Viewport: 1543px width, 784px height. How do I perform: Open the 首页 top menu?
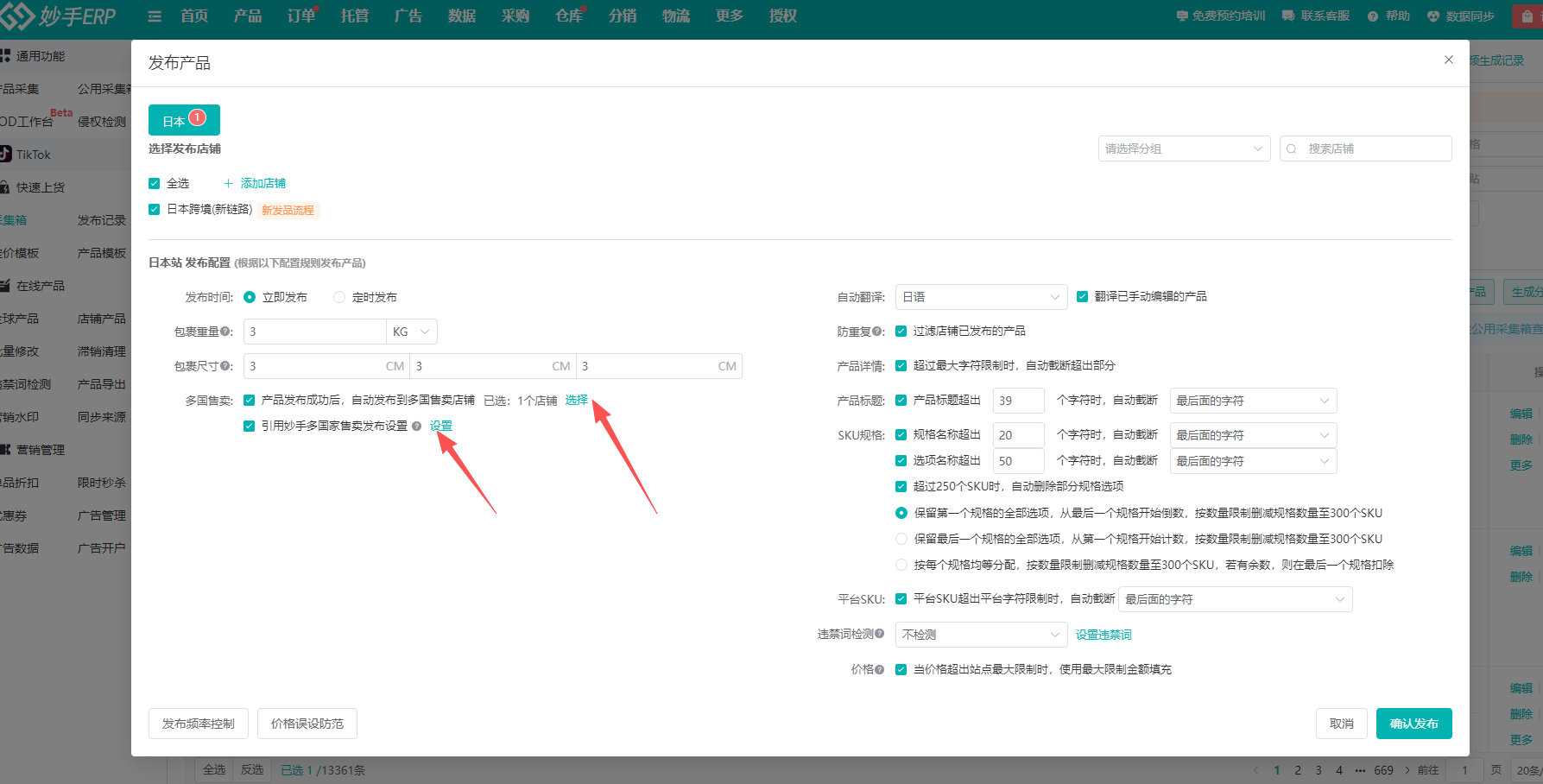(x=194, y=16)
